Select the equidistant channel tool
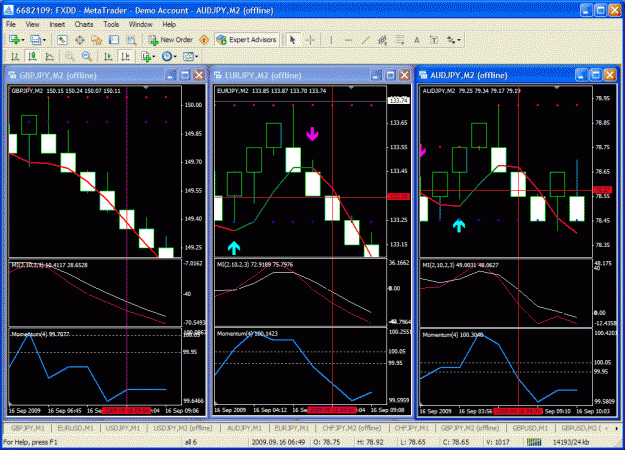This screenshot has height=450, width=625. pos(383,40)
